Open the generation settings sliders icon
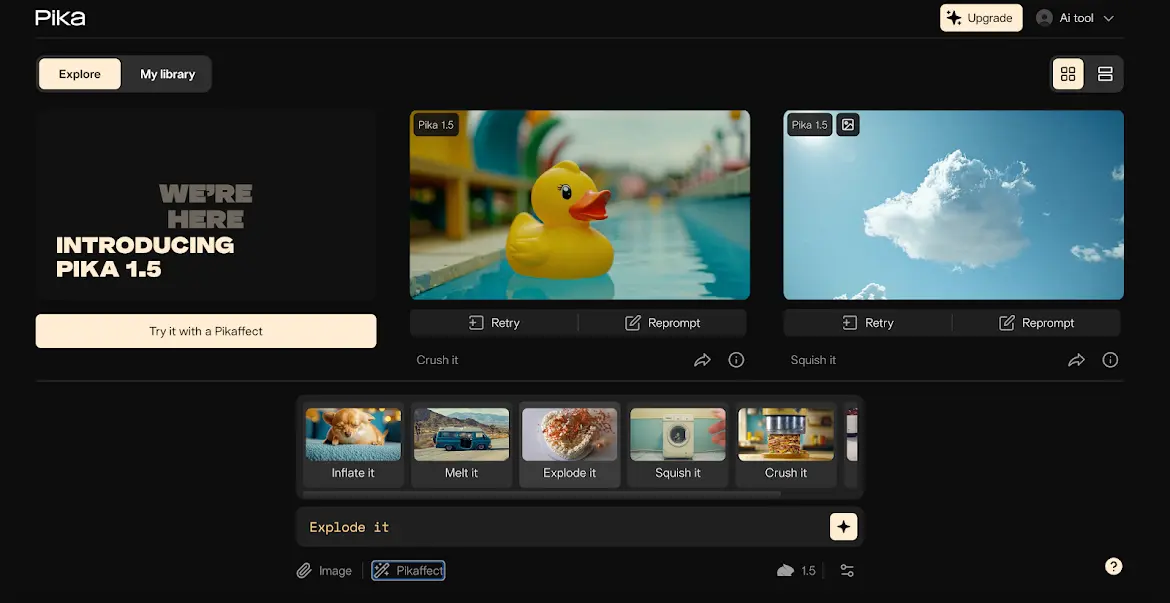This screenshot has width=1170, height=603. pyautogui.click(x=847, y=571)
